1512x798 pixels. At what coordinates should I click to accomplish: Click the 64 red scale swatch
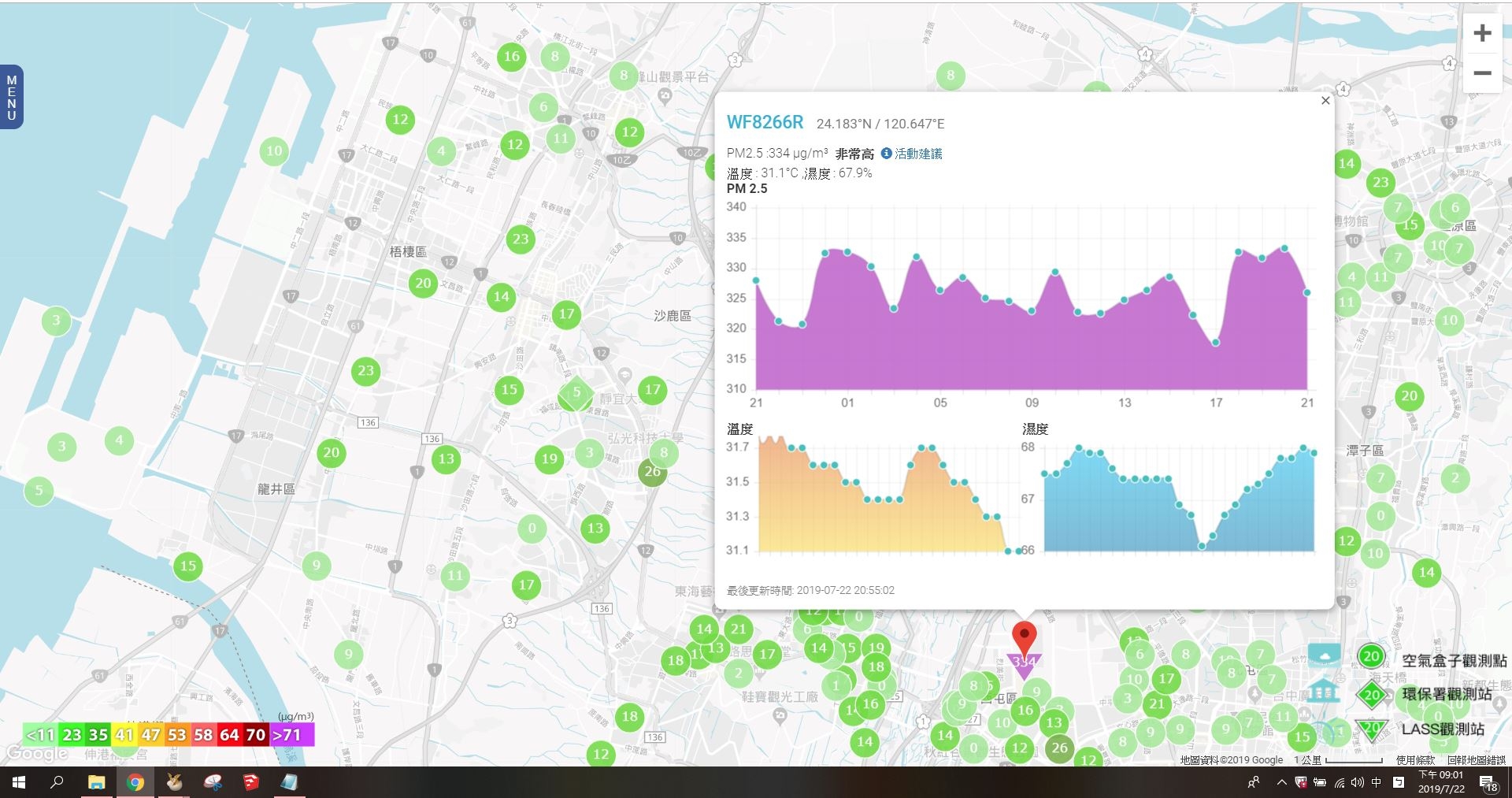(x=229, y=735)
